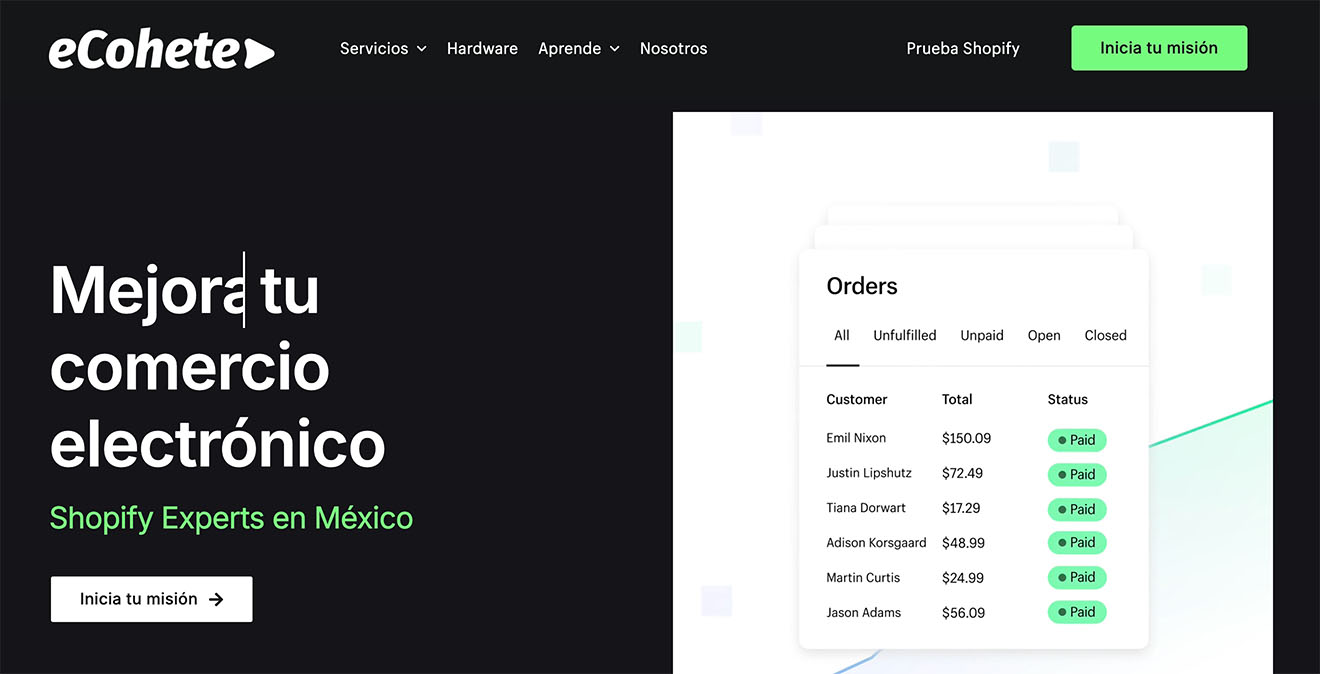Switch to the Closed tab

point(1105,335)
